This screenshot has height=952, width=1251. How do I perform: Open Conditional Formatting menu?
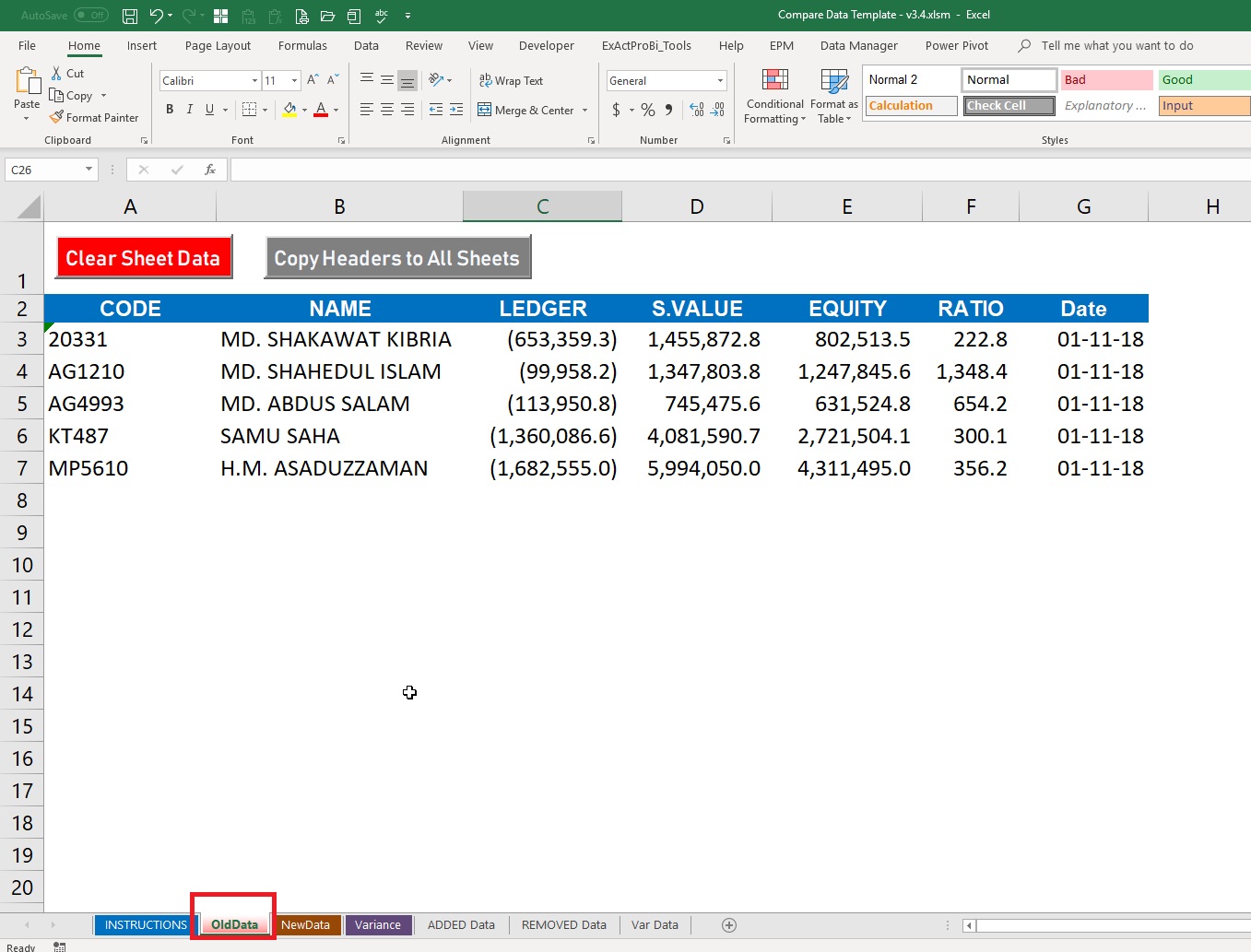775,96
